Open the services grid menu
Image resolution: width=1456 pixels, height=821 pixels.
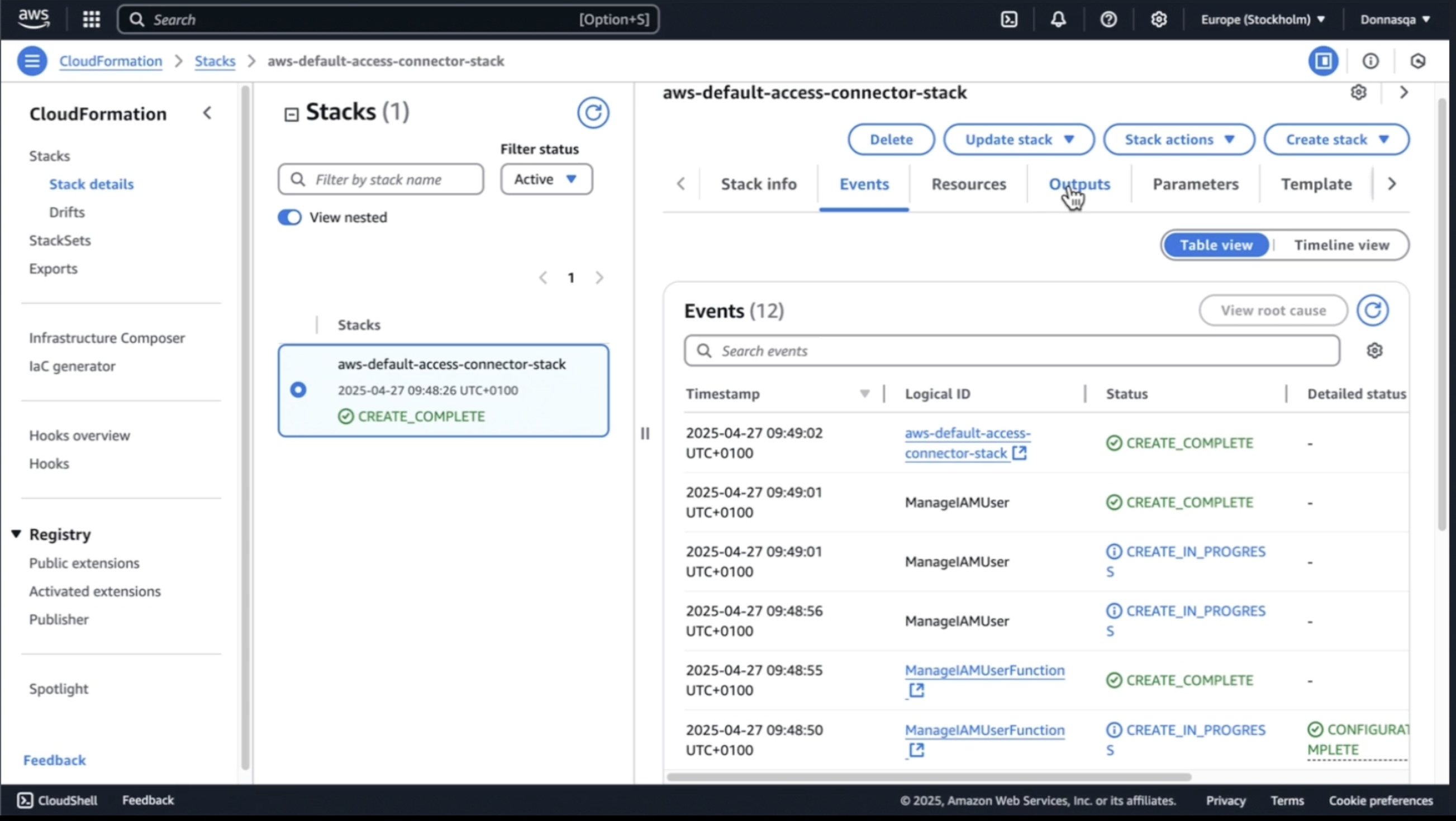(x=91, y=19)
